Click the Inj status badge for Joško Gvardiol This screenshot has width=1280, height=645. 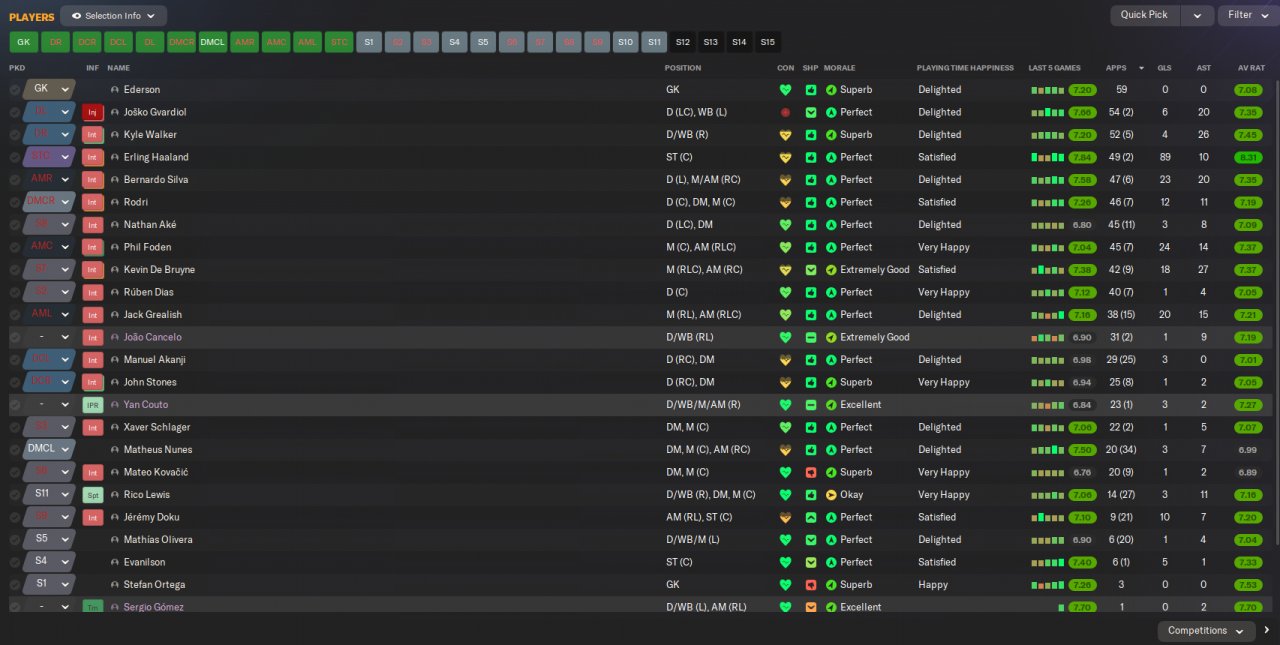[93, 112]
